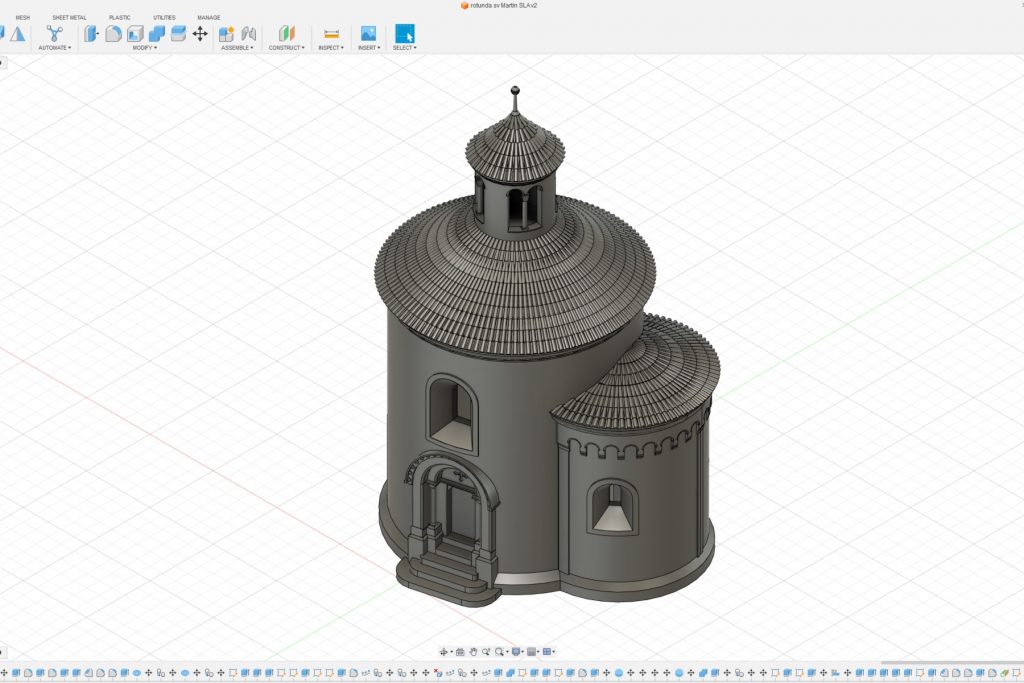
Task: Click the Viewports layout icon
Action: point(547,652)
